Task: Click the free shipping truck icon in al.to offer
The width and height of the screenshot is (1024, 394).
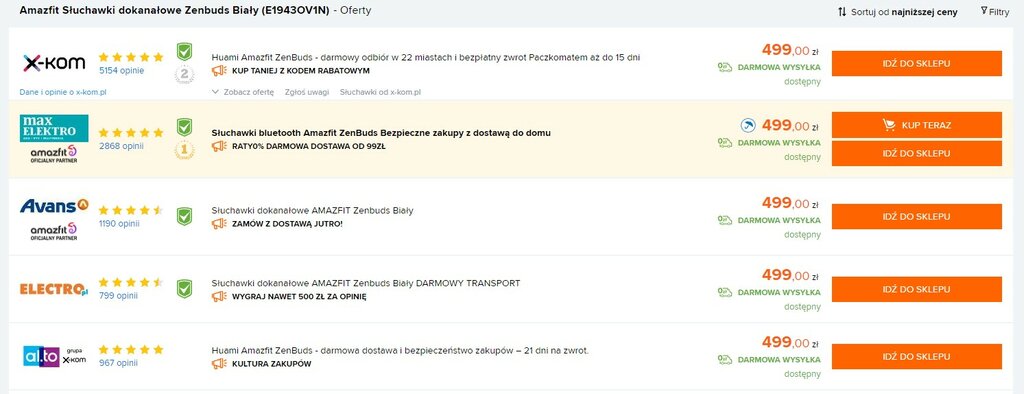Action: point(725,359)
